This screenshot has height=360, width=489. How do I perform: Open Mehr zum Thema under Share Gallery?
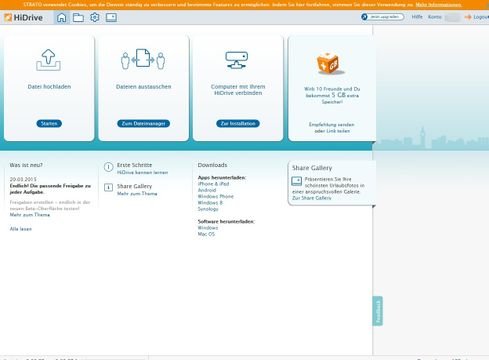137,193
